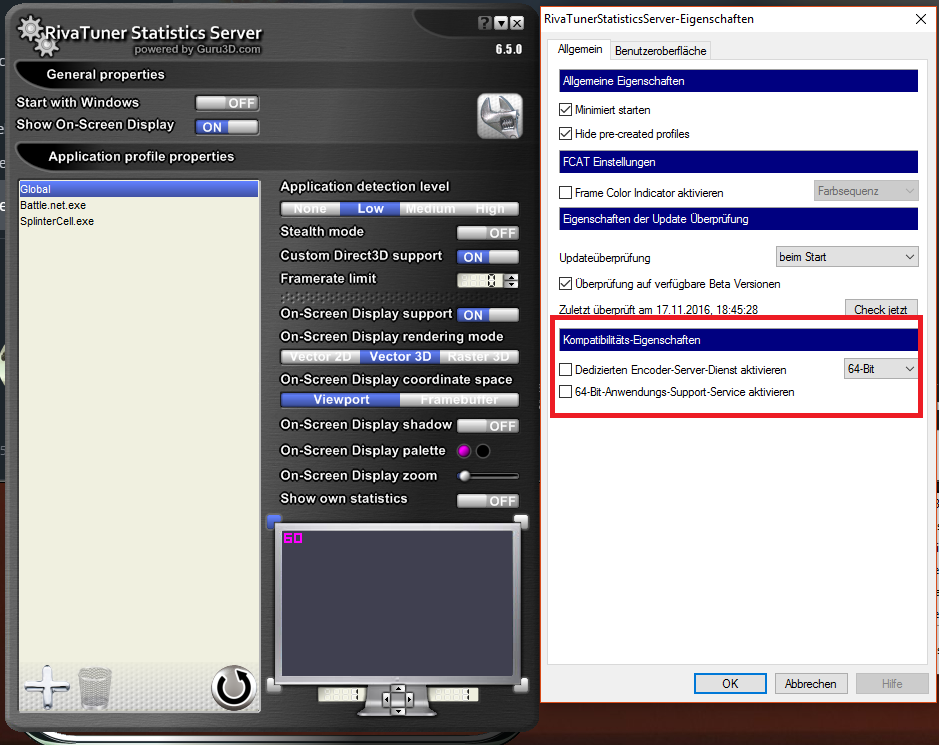Select the top-right corner anchor of preview
The height and width of the screenshot is (745, 939).
click(521, 521)
